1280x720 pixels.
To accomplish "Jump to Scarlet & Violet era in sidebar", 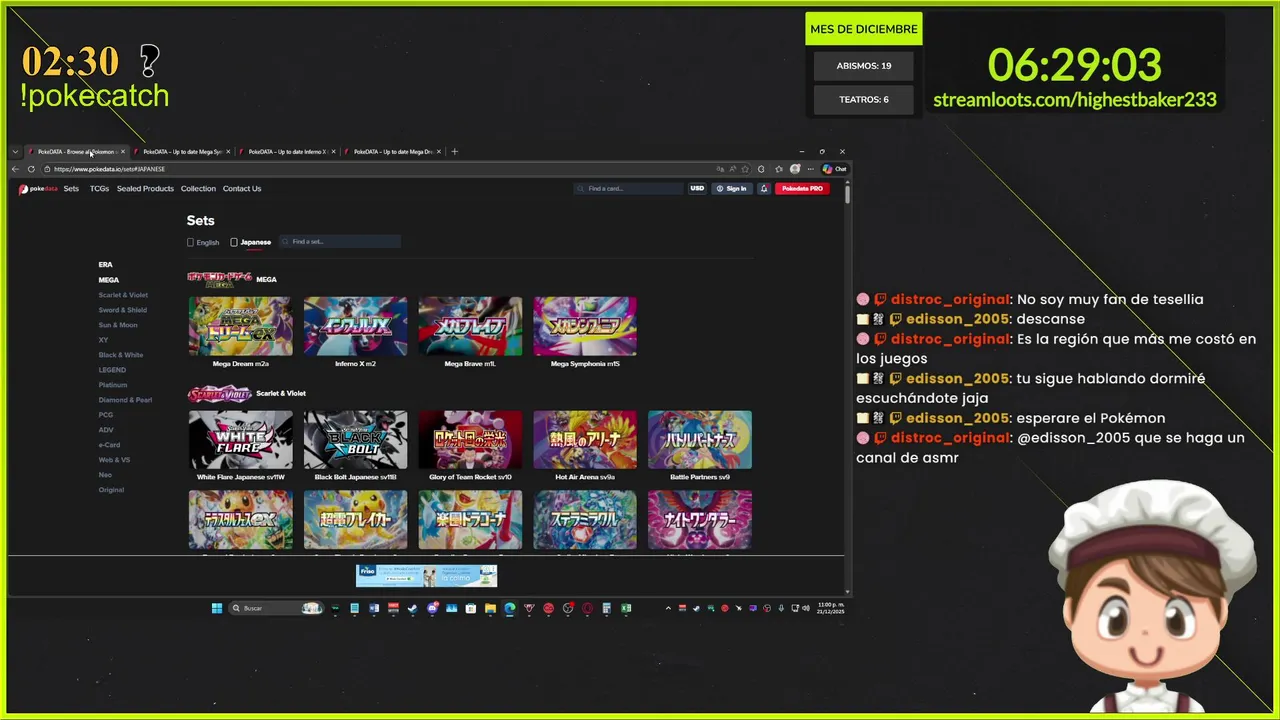I will (x=123, y=295).
